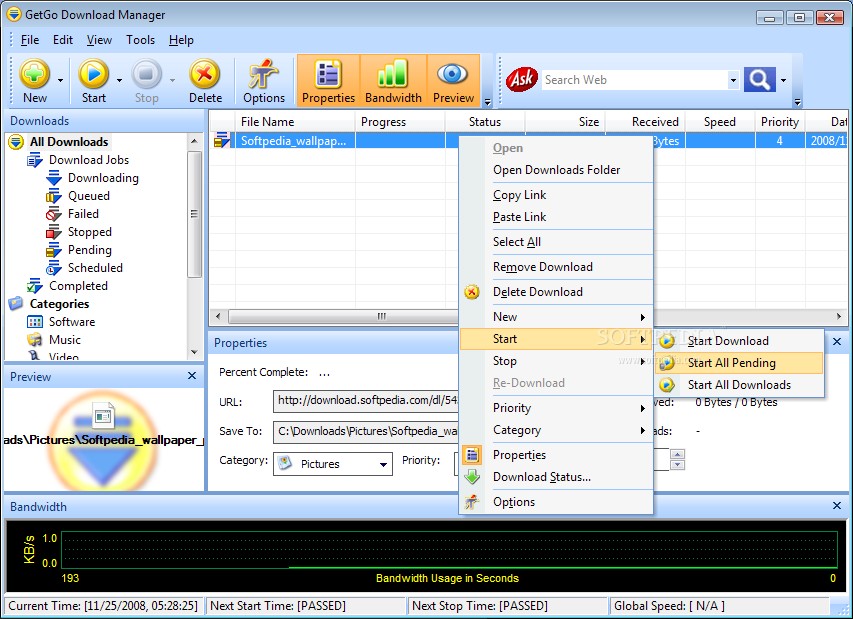Open the Search Web history dropdown
This screenshot has width=853, height=619.
[733, 81]
